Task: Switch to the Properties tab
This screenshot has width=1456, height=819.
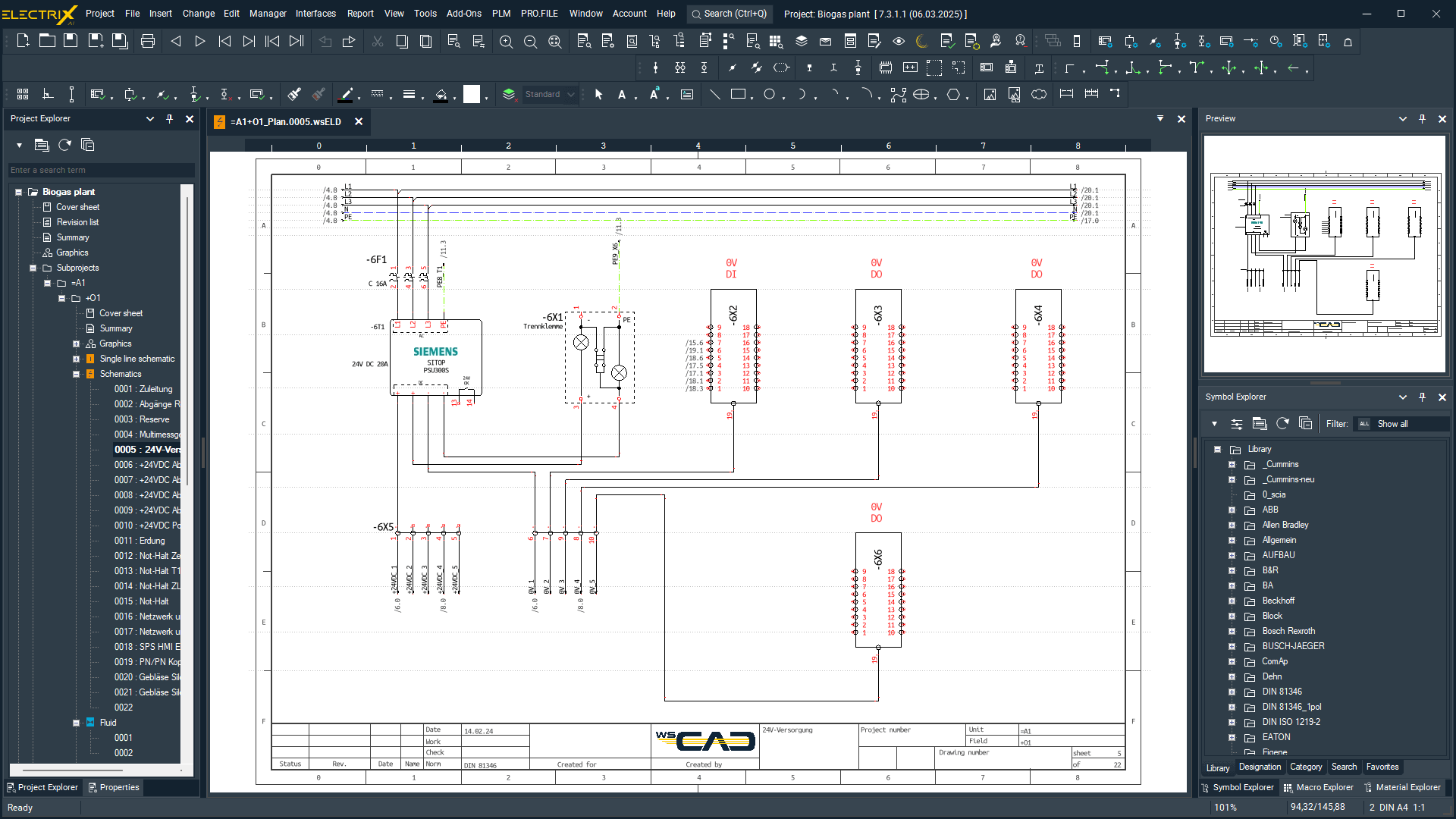Action: point(114,787)
